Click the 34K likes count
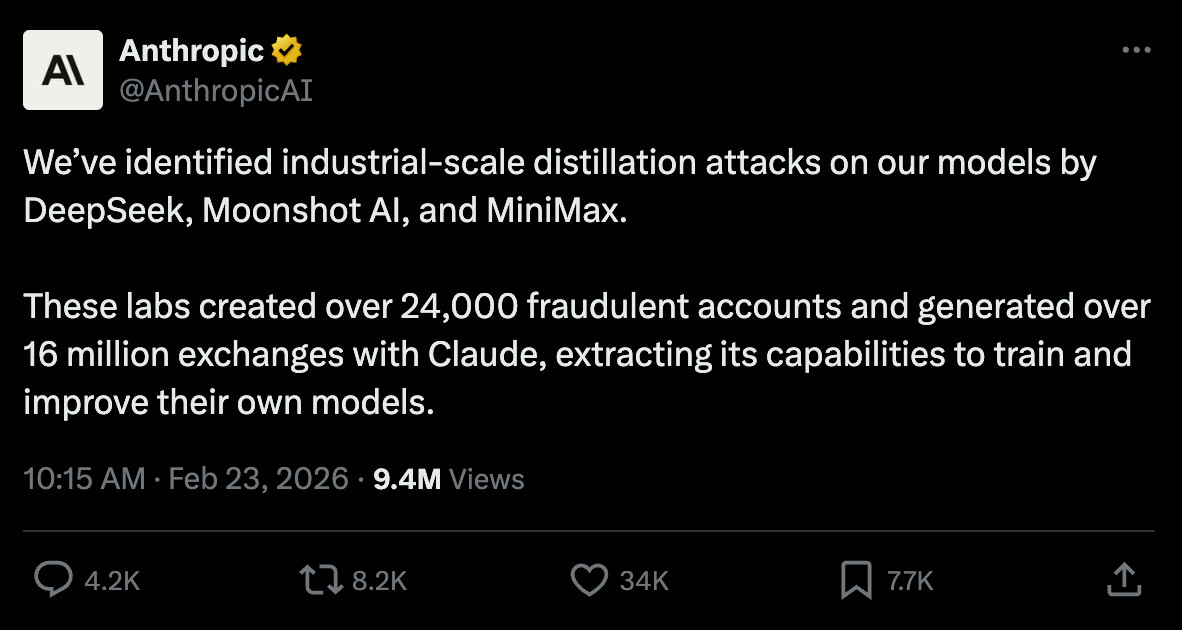The width and height of the screenshot is (1182, 630). 643,580
